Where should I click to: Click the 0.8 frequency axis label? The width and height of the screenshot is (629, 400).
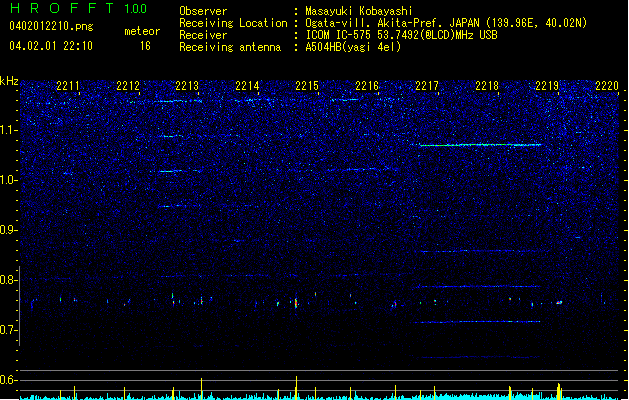[x=9, y=280]
